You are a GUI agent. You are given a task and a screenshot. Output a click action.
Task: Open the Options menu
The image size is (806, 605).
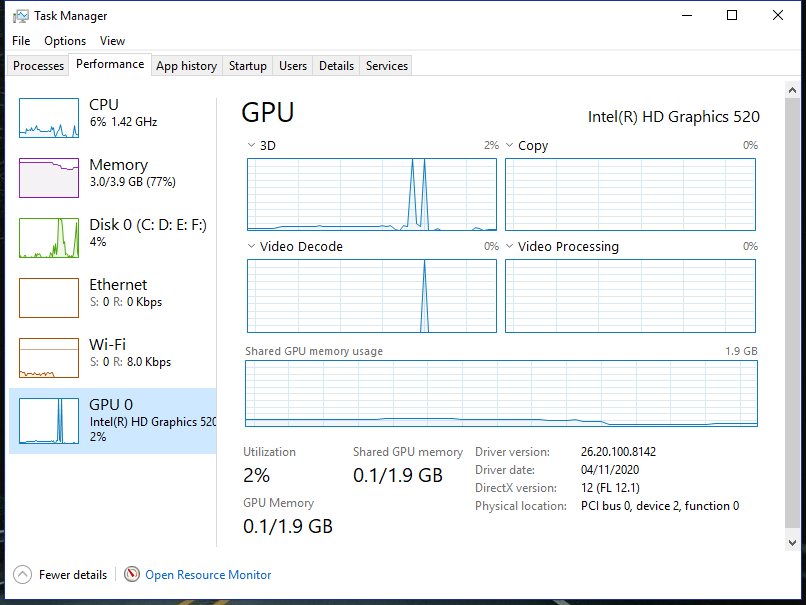[65, 41]
